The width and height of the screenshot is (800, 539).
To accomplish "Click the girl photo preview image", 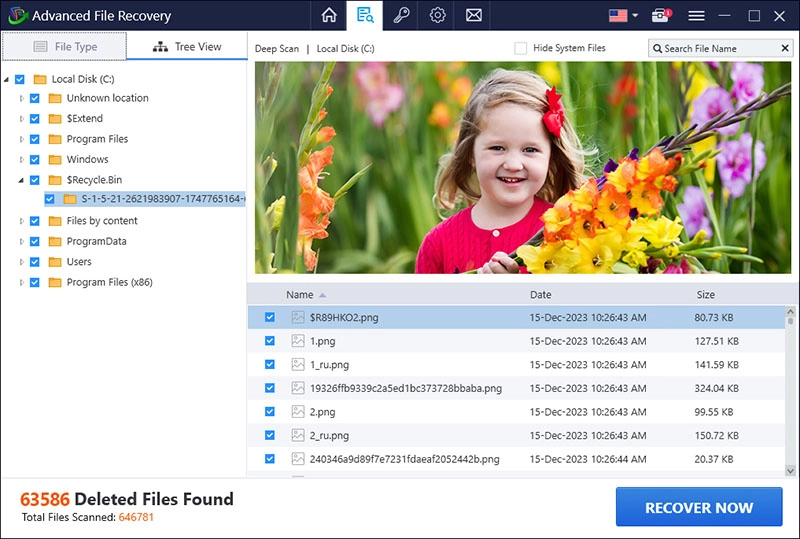I will (x=522, y=168).
